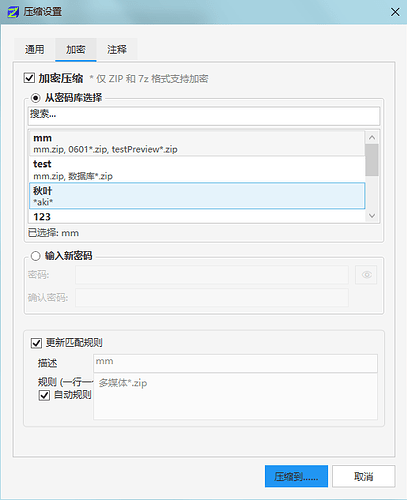This screenshot has width=407, height=500.
Task: Click the password list scroll up arrow
Action: (x=372, y=137)
